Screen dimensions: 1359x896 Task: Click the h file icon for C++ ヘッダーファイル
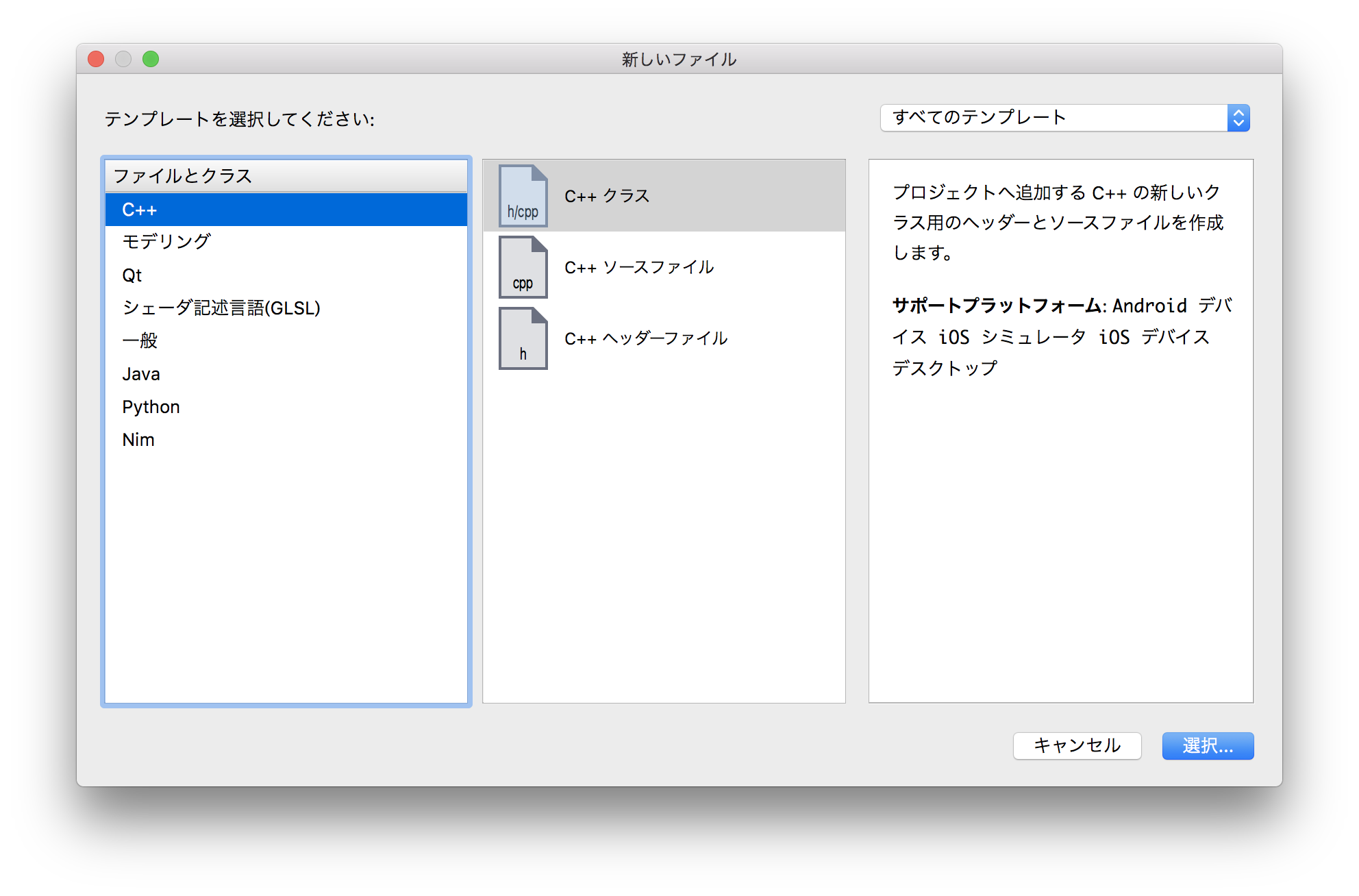point(523,338)
